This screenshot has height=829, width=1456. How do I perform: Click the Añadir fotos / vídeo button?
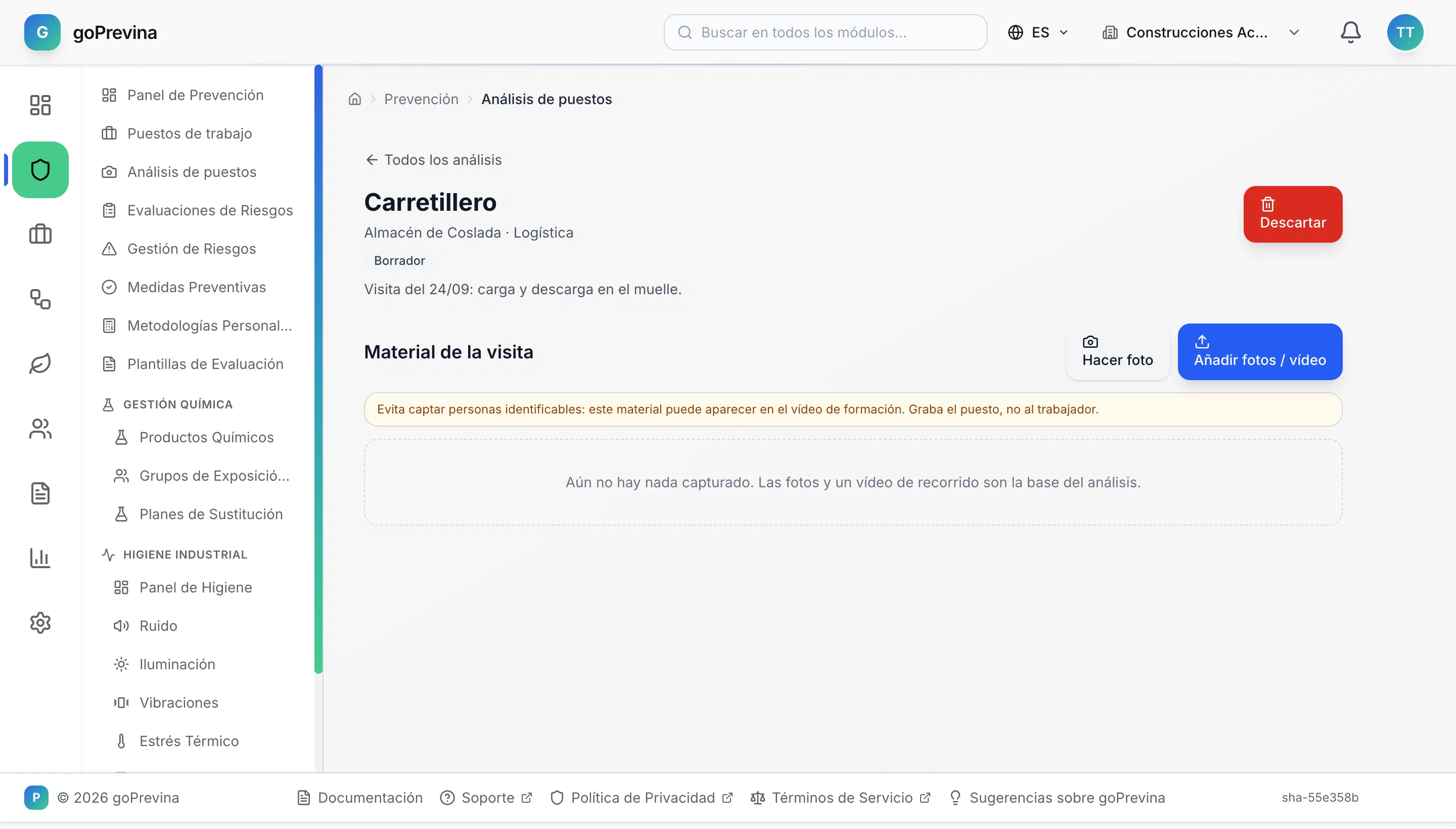1259,352
